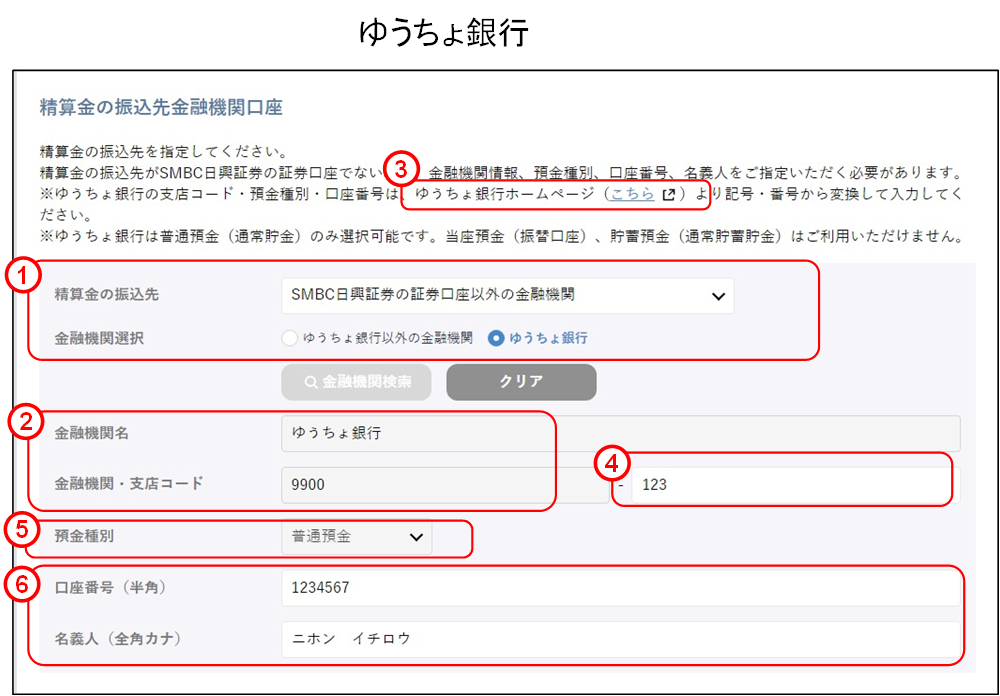Click the 金融機関検索 search button
The image size is (1000, 696).
point(356,381)
